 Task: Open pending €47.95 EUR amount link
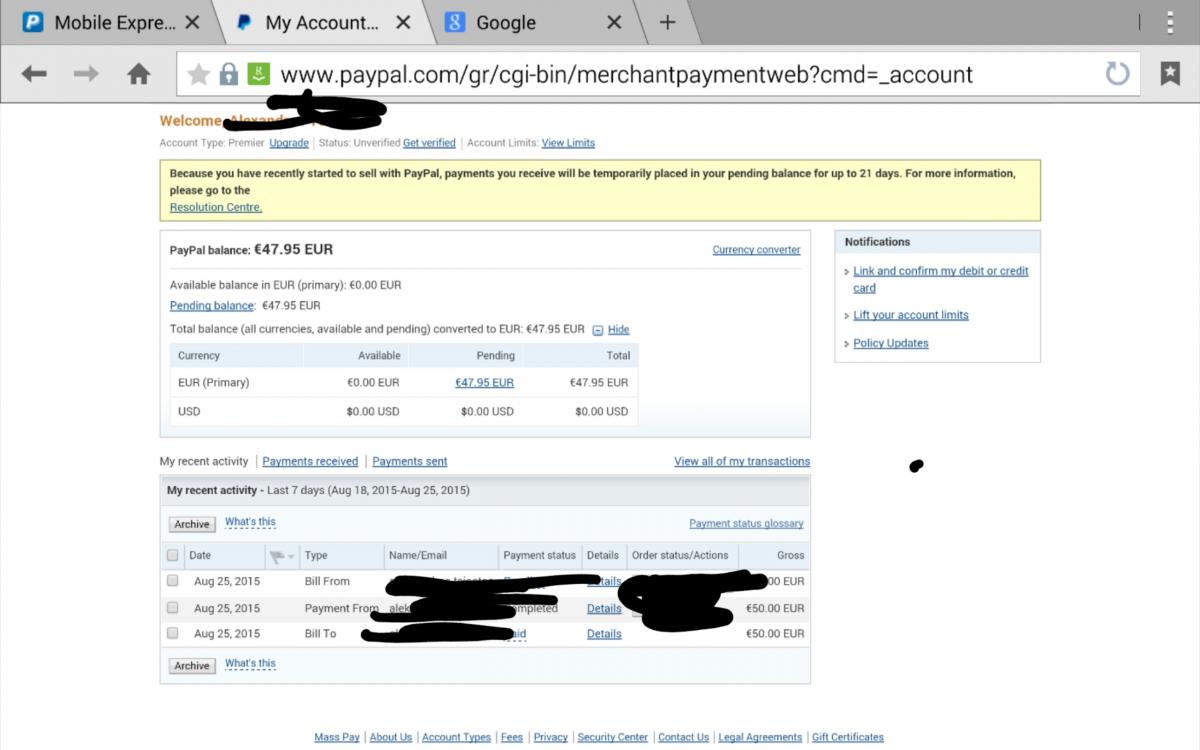(x=484, y=382)
